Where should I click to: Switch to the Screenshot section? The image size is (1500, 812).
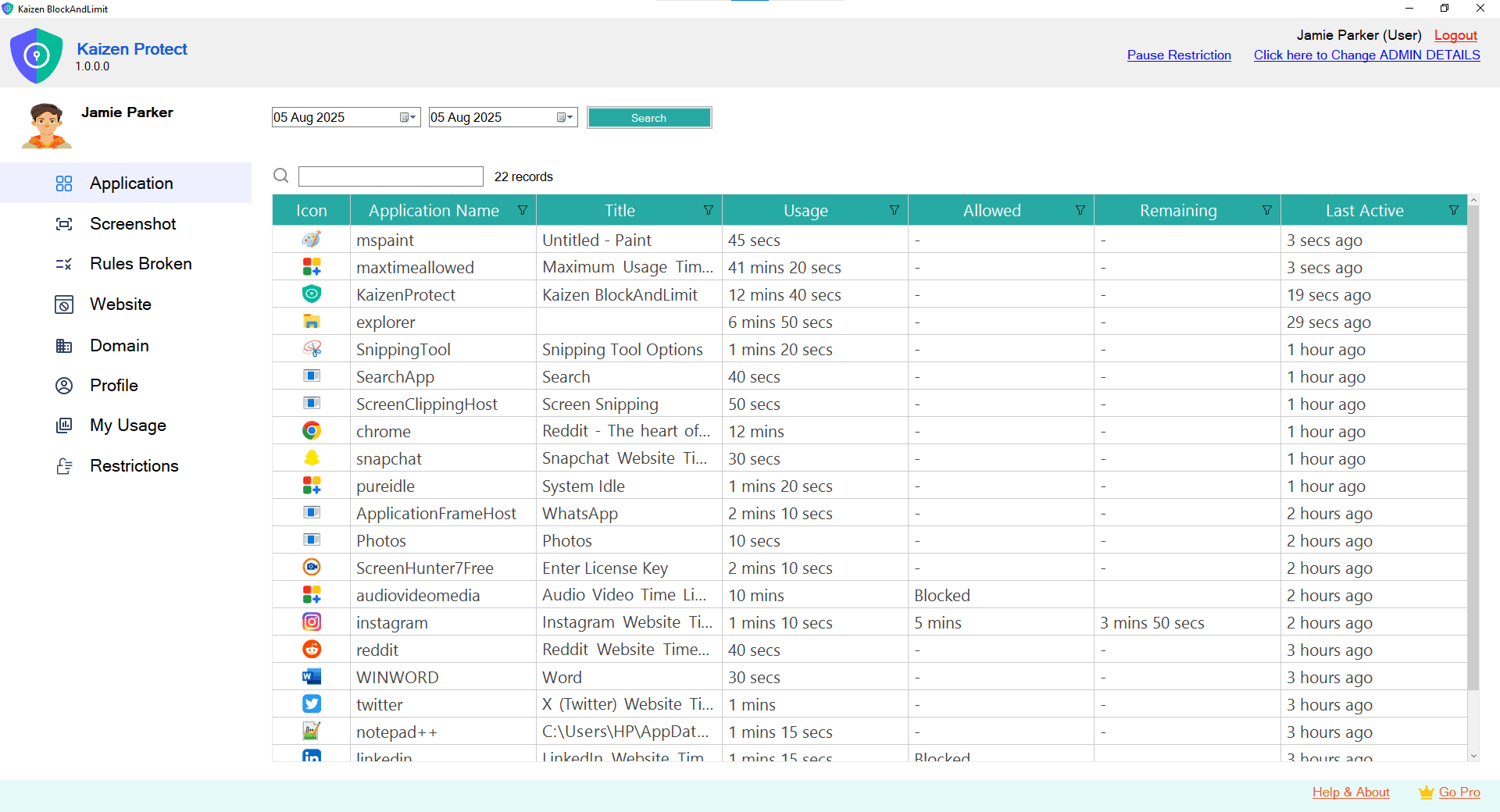click(x=64, y=223)
